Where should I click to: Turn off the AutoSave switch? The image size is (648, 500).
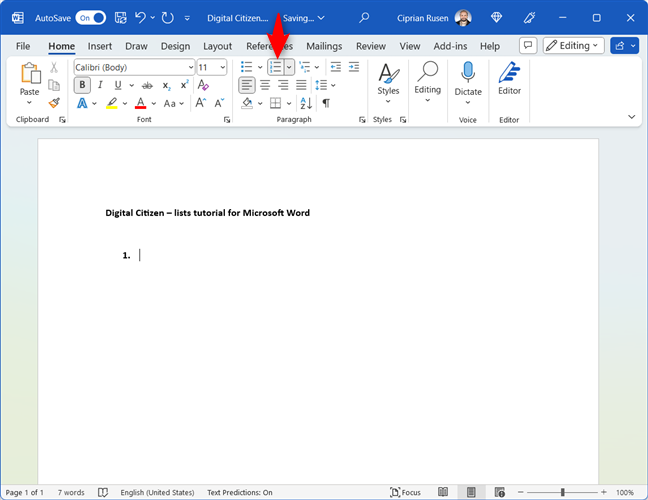[x=91, y=18]
